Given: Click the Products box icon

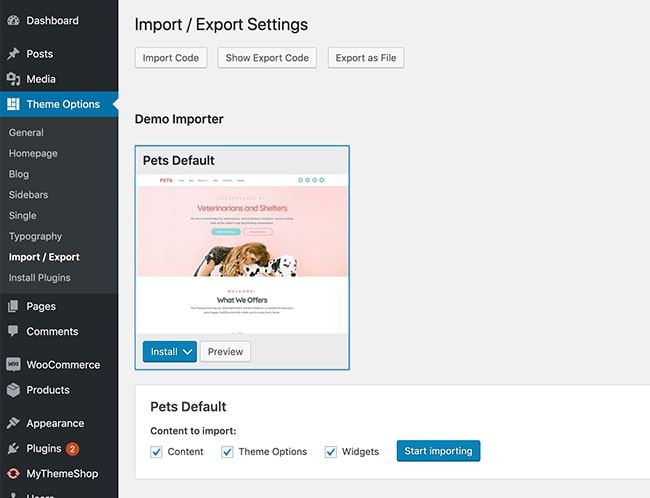Looking at the screenshot, I should tap(13, 390).
